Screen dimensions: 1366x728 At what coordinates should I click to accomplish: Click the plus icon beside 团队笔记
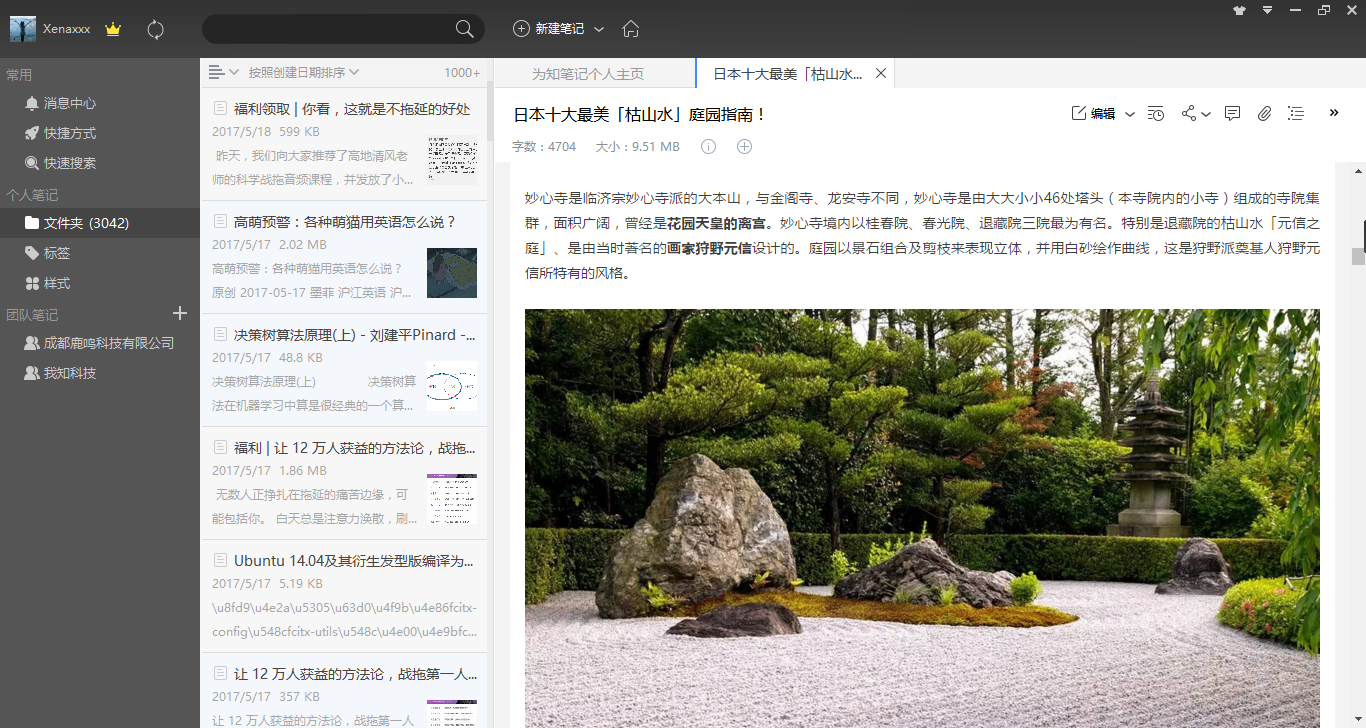click(180, 314)
